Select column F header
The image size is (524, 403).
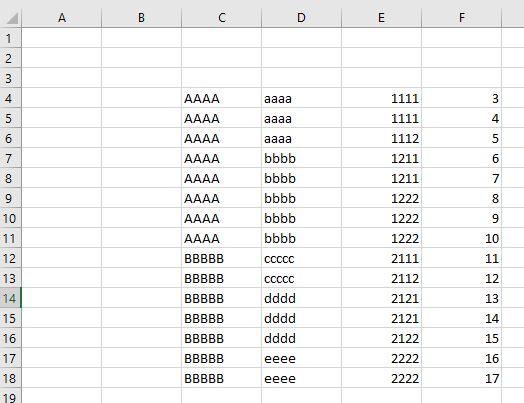(462, 18)
